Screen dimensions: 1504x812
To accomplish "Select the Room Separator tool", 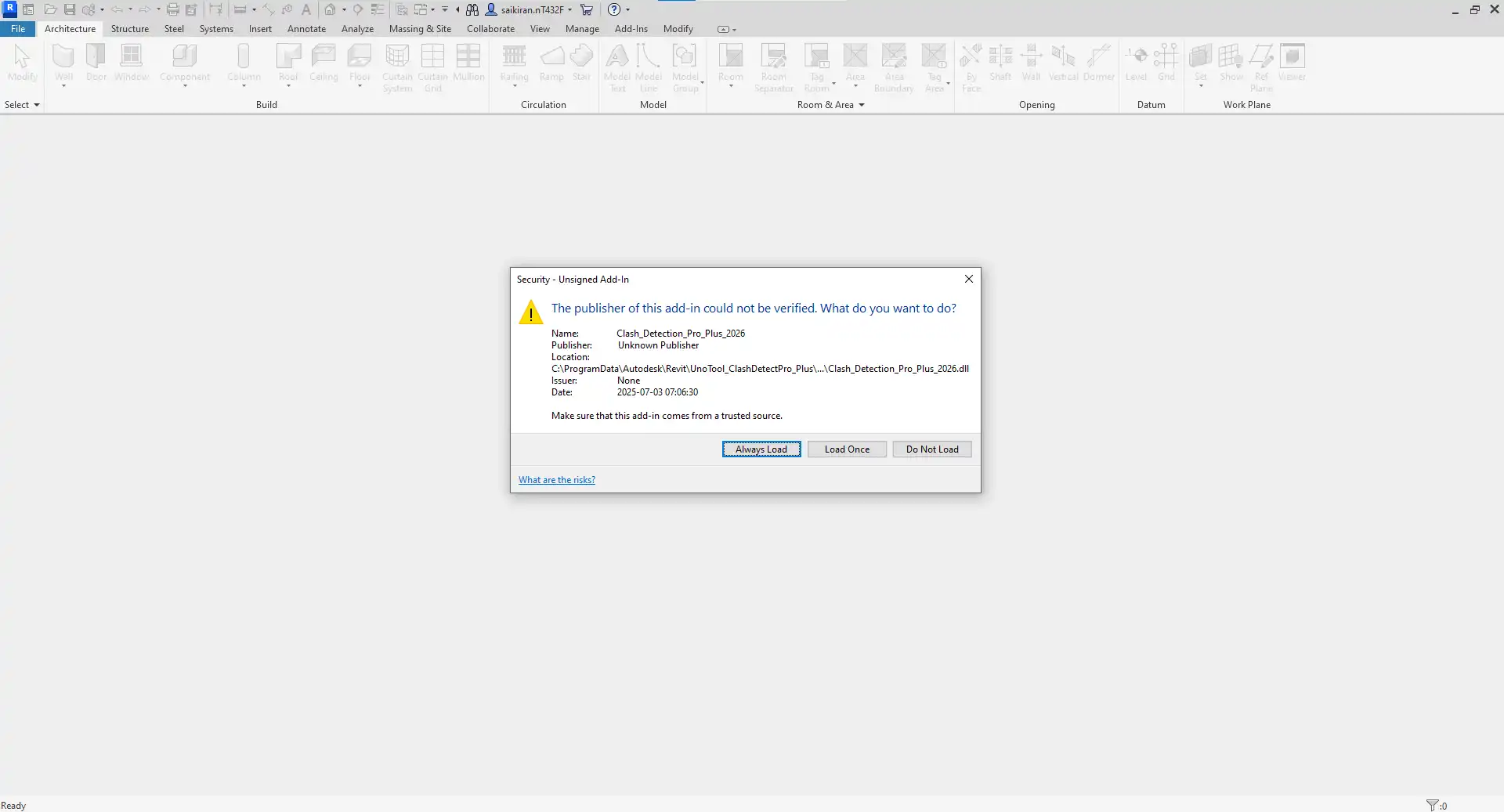I will tap(774, 67).
